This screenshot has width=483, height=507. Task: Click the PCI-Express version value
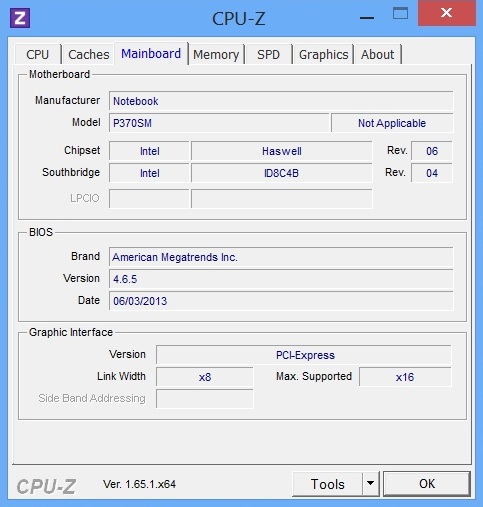pos(304,355)
